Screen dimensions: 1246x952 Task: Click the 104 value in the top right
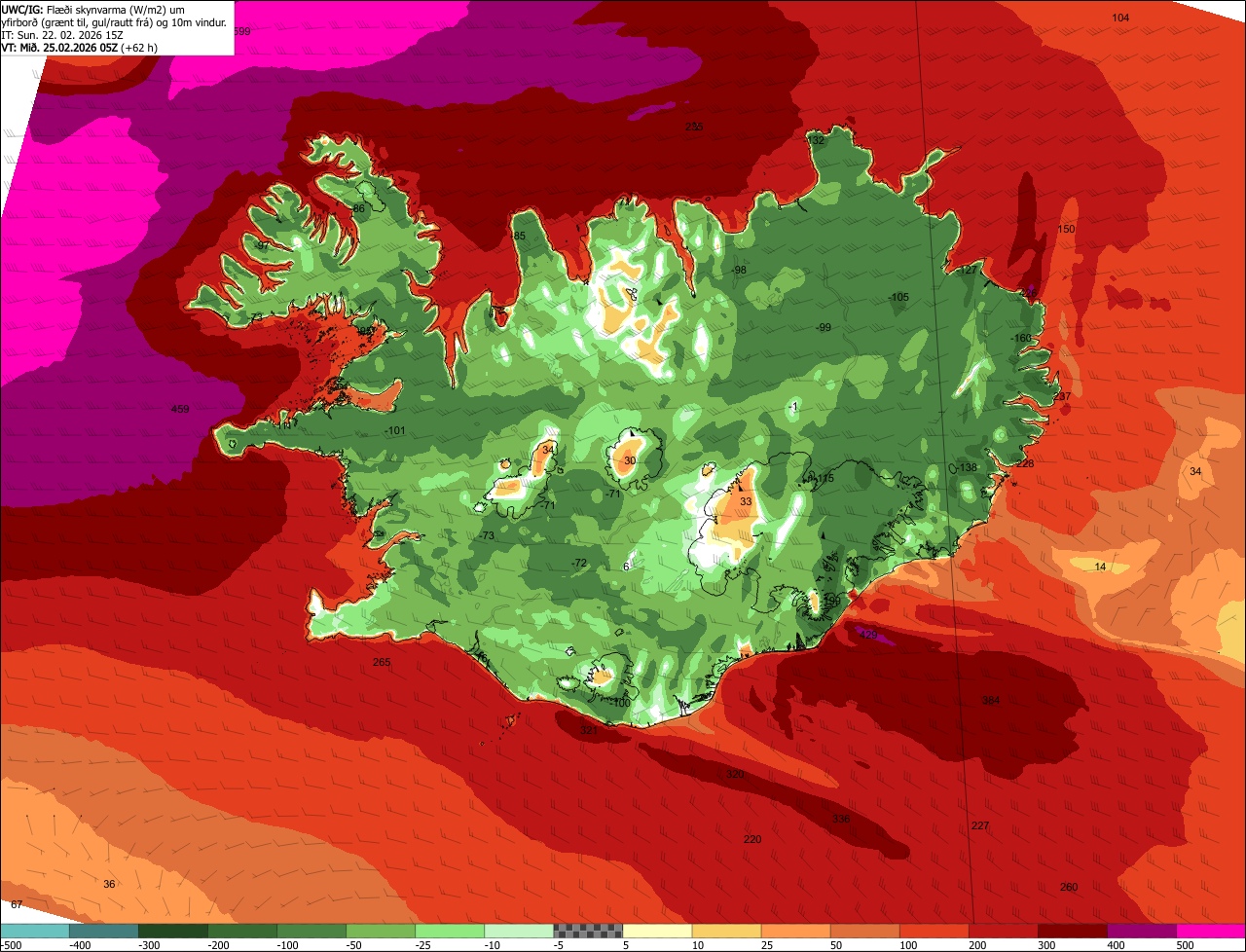tap(1120, 18)
